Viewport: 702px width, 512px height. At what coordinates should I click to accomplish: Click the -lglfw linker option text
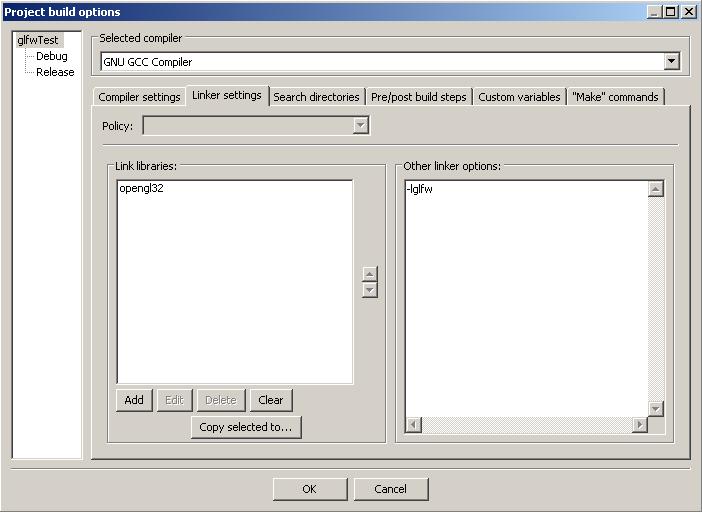click(419, 189)
